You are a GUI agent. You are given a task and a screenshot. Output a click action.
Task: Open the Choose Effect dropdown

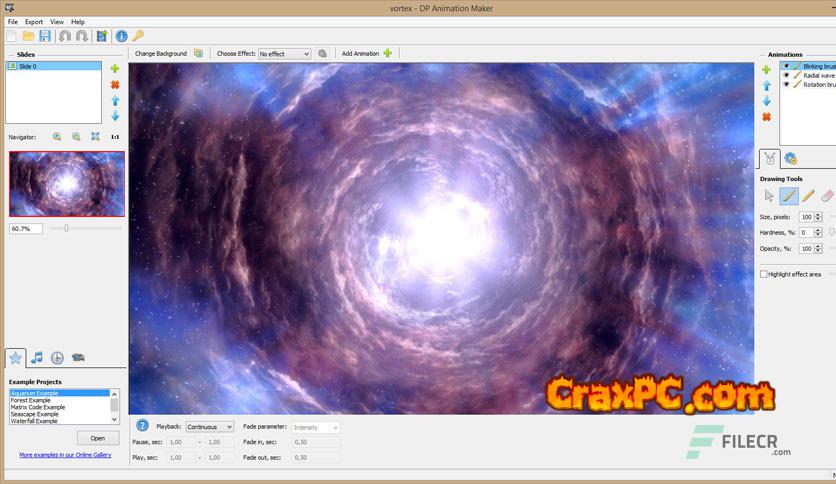(x=285, y=54)
